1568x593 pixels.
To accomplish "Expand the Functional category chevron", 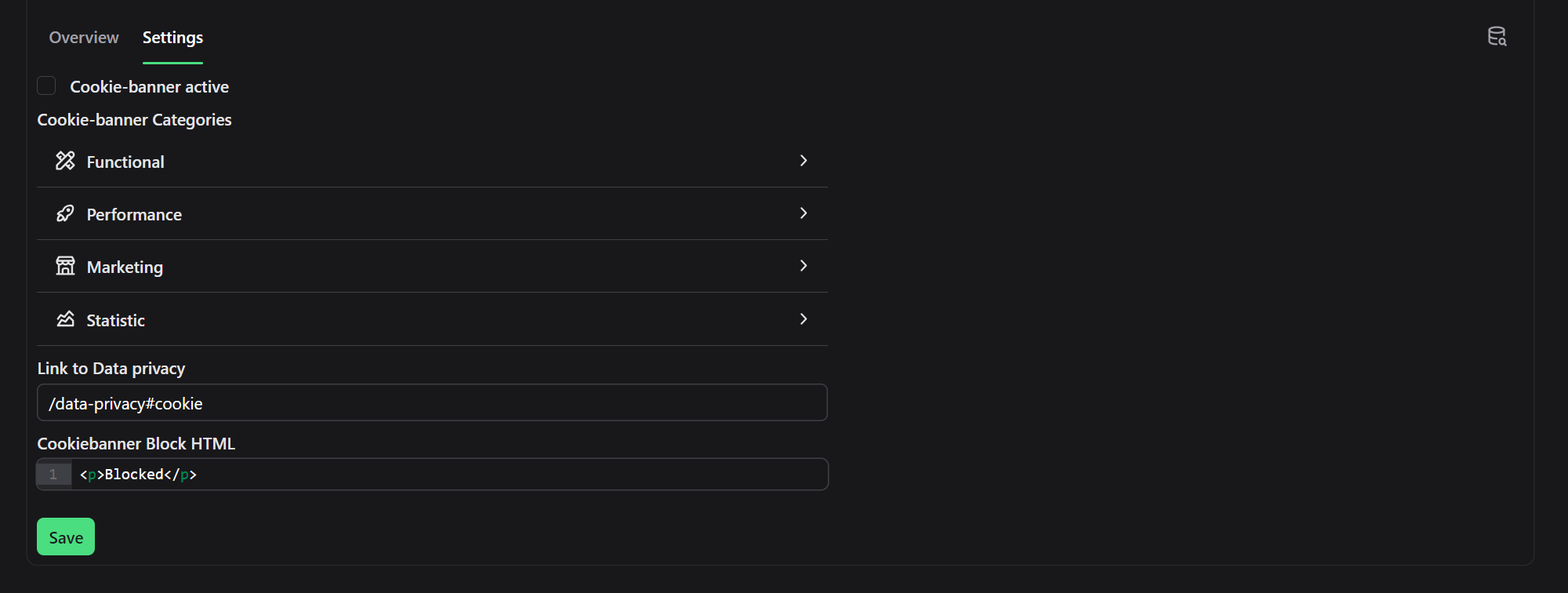I will (x=803, y=161).
